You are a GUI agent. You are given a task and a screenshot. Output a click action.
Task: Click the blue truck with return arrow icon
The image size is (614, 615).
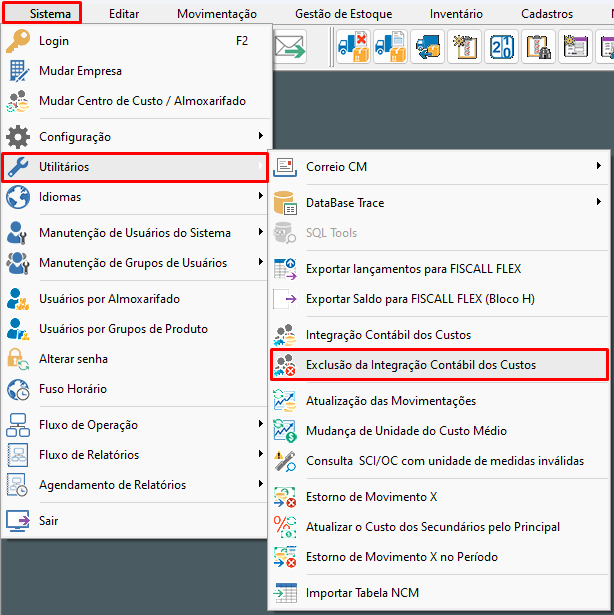427,47
